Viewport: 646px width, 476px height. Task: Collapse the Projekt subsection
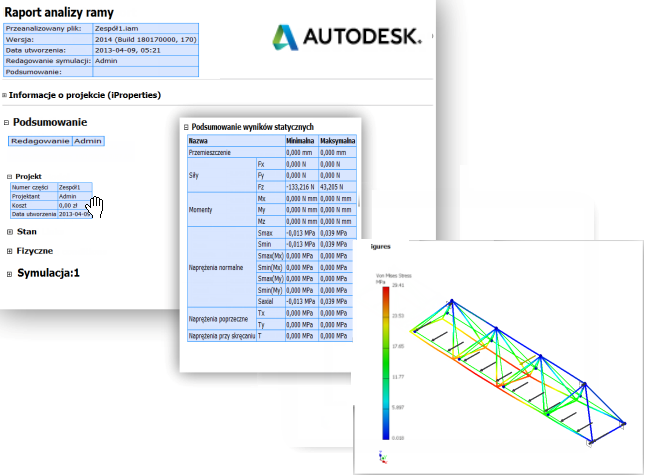tap(9, 176)
